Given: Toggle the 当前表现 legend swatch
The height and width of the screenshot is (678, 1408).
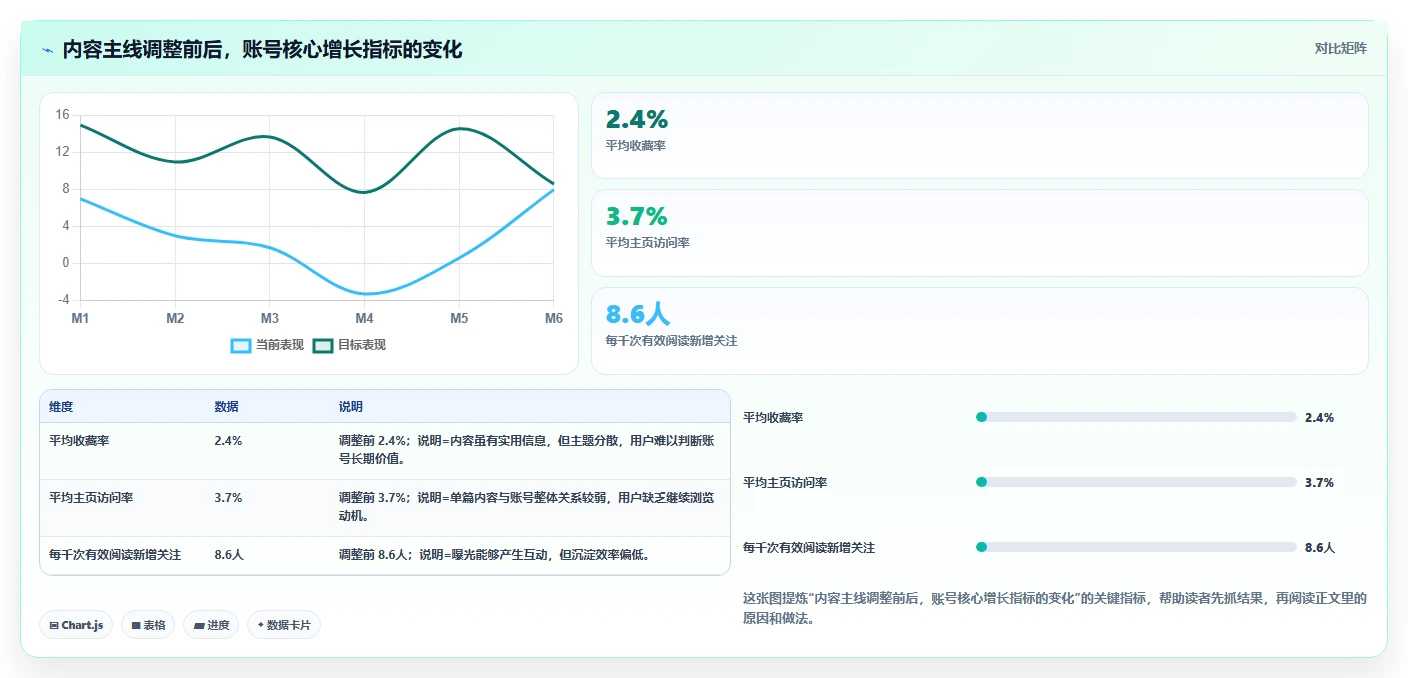Looking at the screenshot, I should (x=241, y=345).
